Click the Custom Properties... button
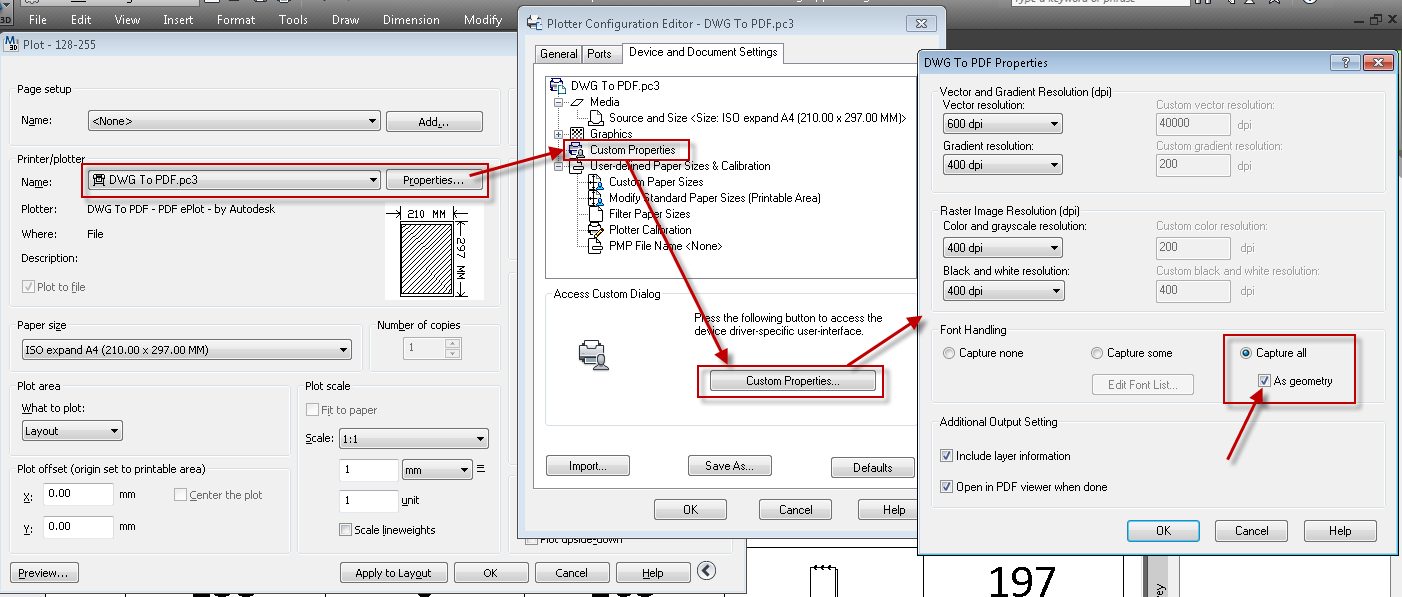The width and height of the screenshot is (1402, 597). pyautogui.click(x=793, y=381)
